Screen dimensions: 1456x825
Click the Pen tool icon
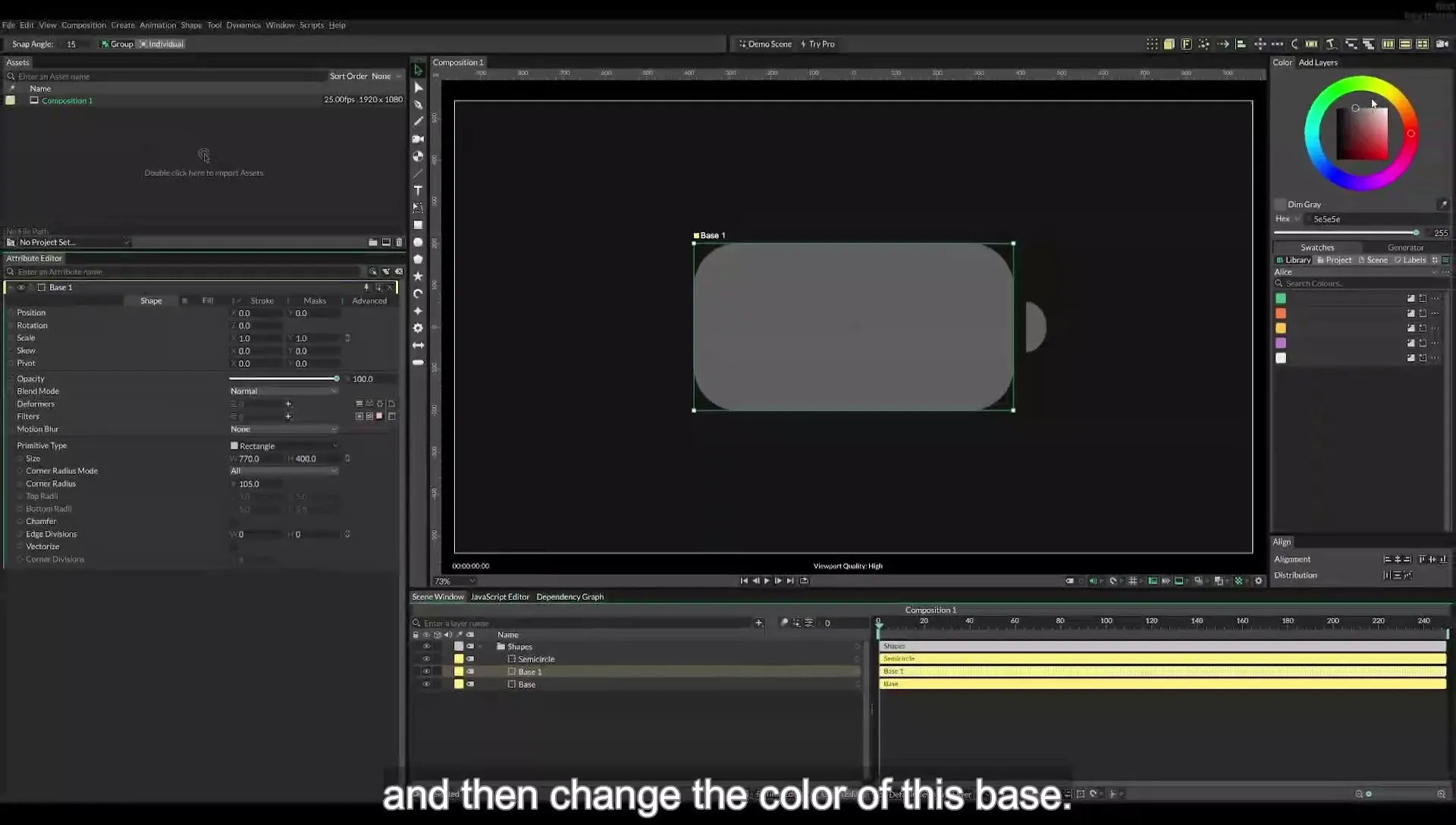418,105
